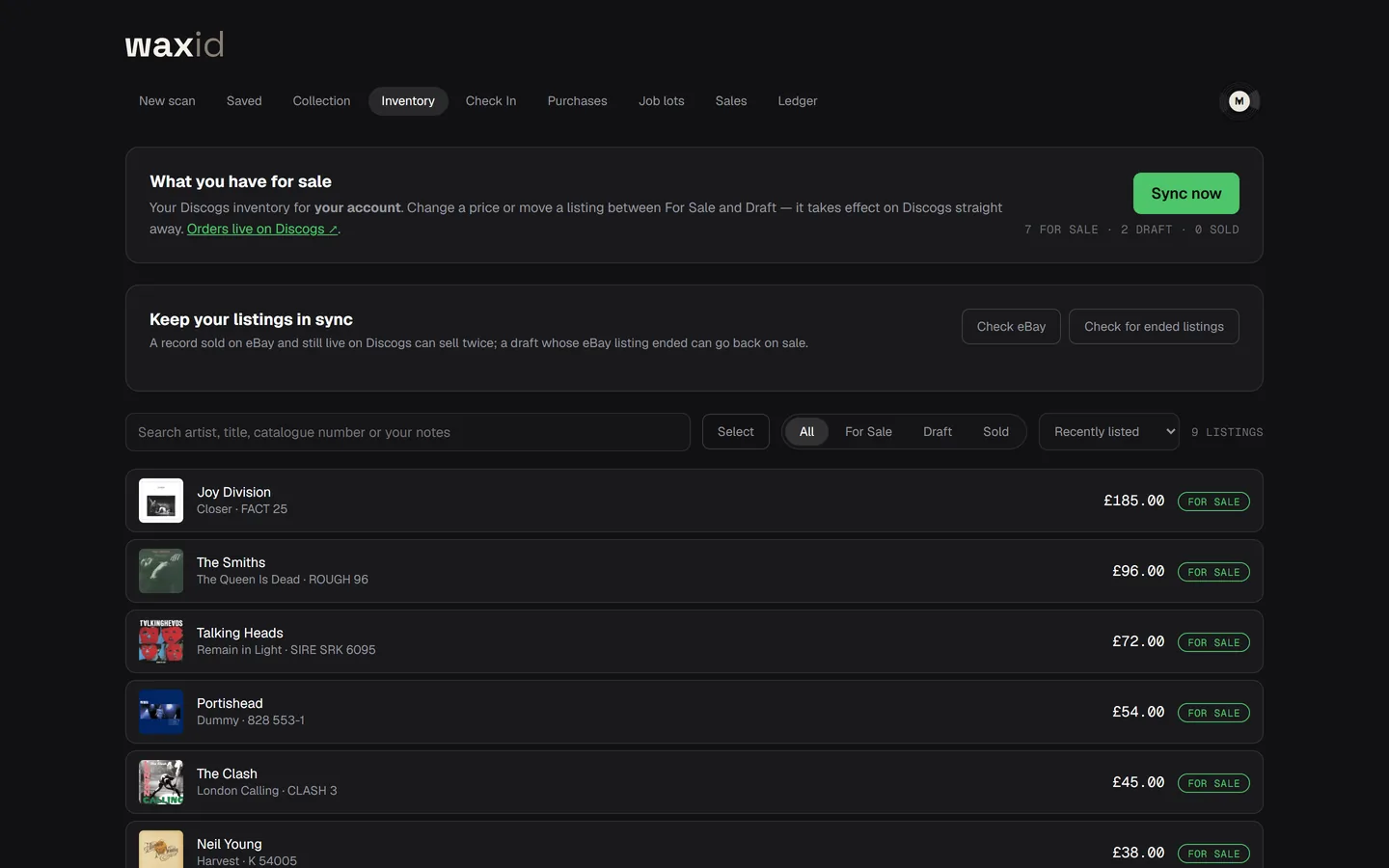Screen dimensions: 1389x868
Task: Click the FOR SALE badge on The Clash
Action: [x=1213, y=783]
